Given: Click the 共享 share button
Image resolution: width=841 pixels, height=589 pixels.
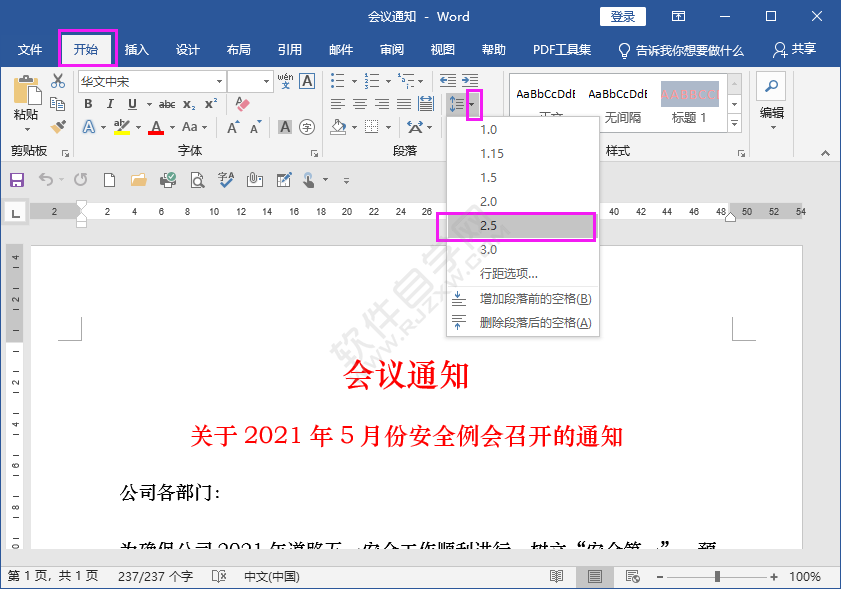Looking at the screenshot, I should [794, 49].
